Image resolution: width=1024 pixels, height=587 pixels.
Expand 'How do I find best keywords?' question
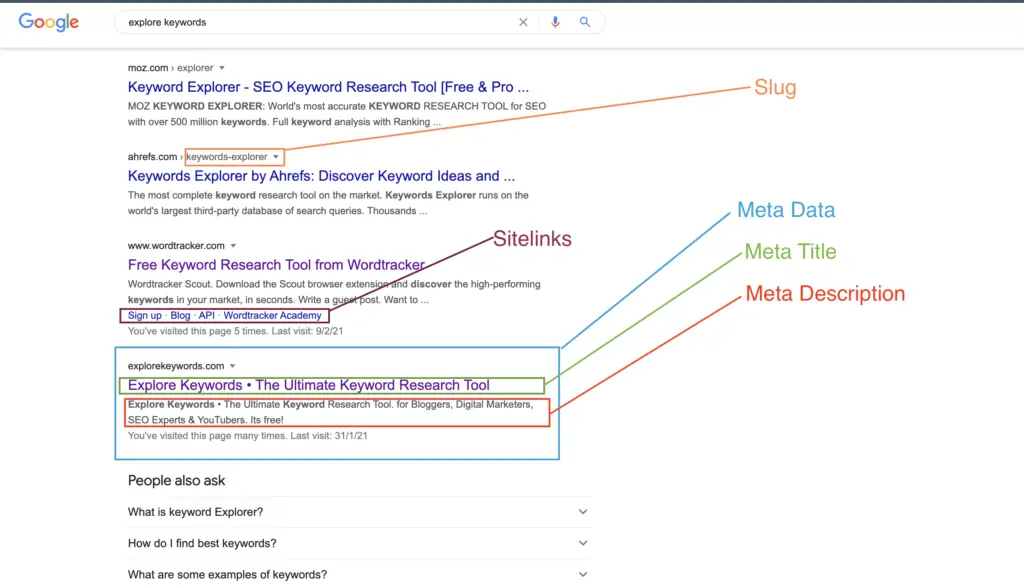359,543
